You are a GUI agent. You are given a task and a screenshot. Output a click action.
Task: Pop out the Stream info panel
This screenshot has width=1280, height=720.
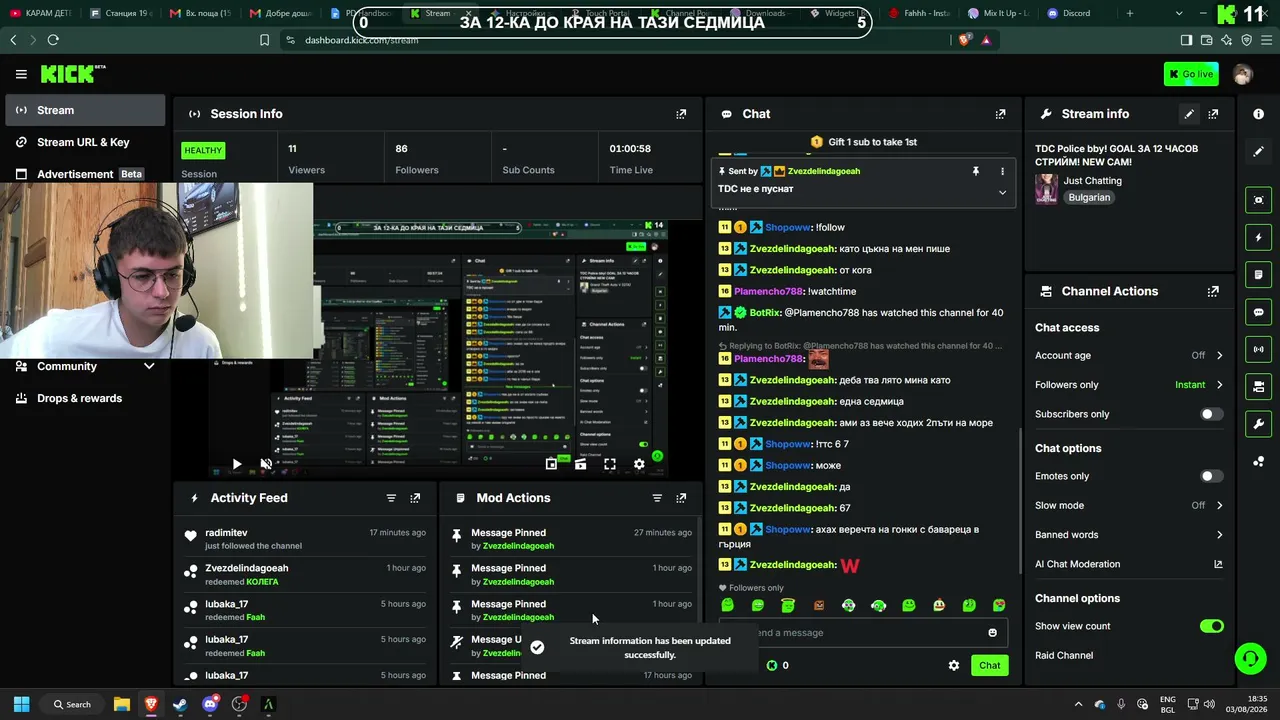1213,114
